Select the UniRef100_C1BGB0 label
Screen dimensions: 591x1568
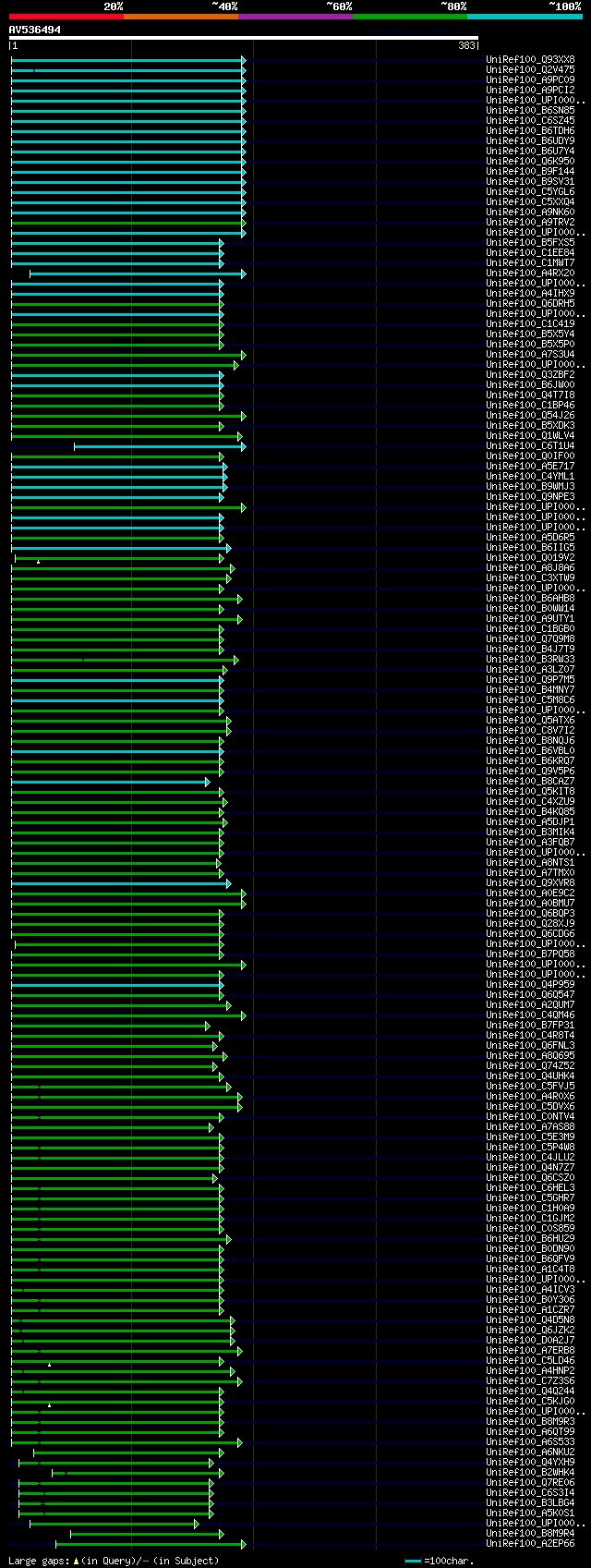[x=530, y=628]
